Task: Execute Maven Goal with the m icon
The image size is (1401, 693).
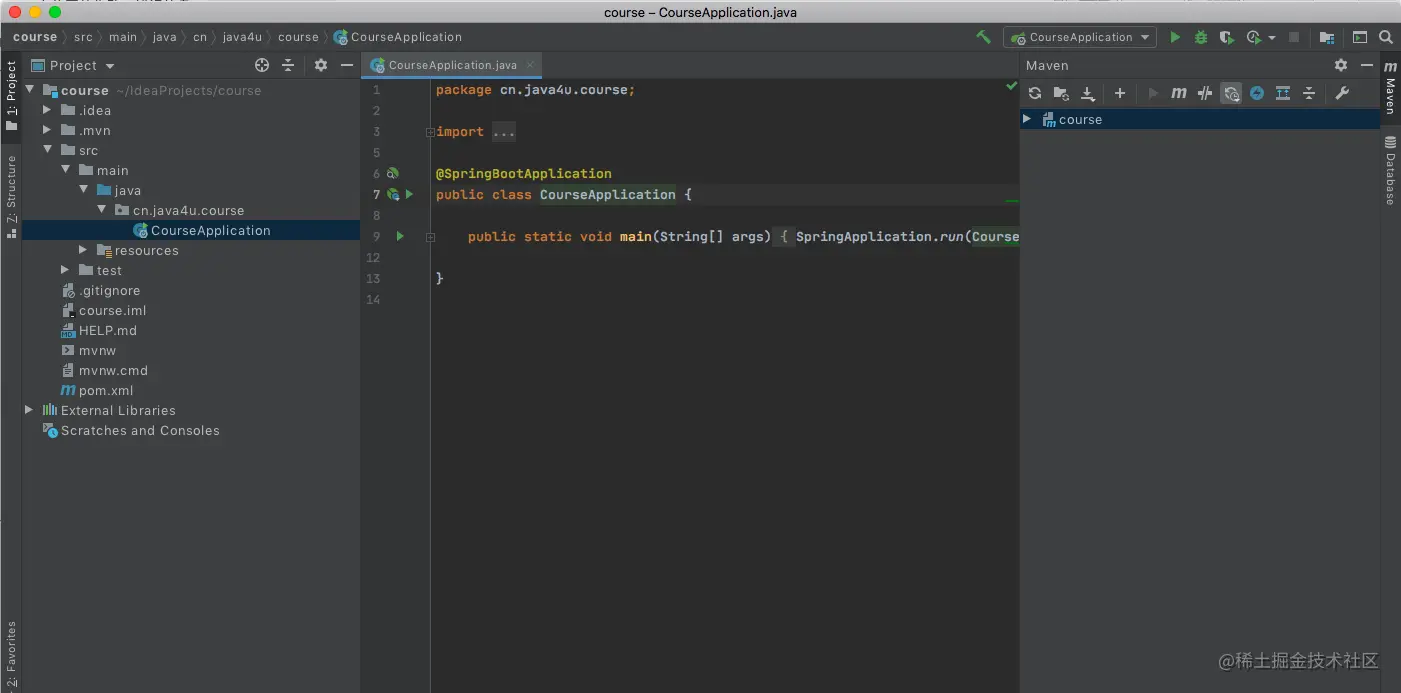Action: click(1179, 93)
